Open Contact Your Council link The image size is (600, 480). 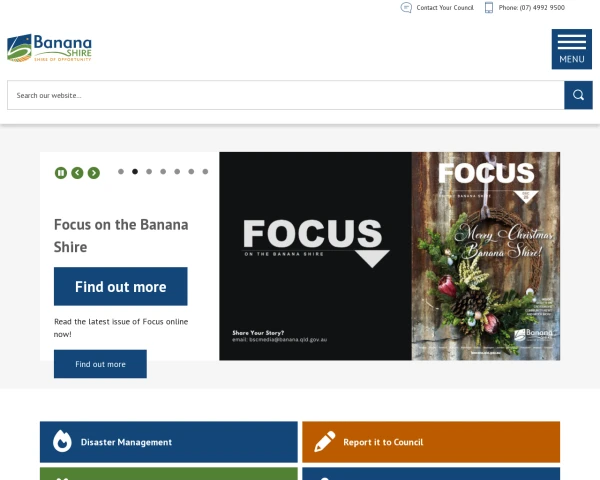coord(445,8)
